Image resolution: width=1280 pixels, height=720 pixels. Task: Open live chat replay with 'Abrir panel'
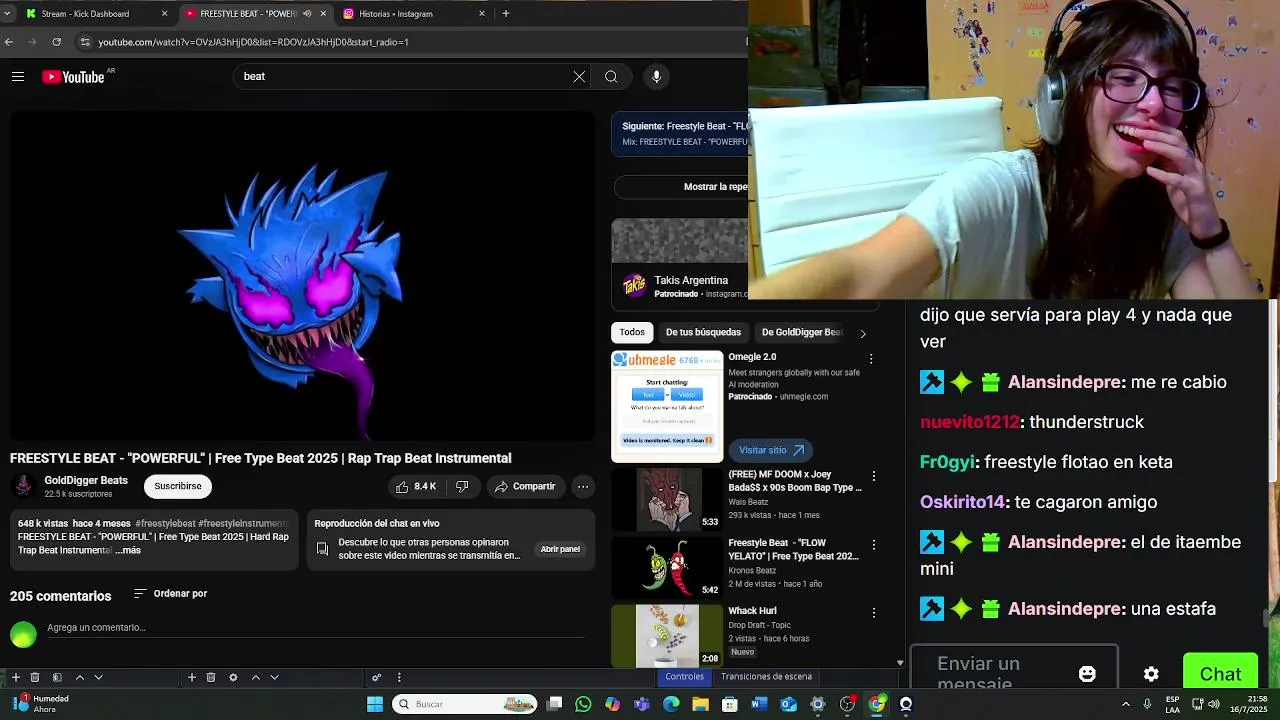pyautogui.click(x=560, y=549)
